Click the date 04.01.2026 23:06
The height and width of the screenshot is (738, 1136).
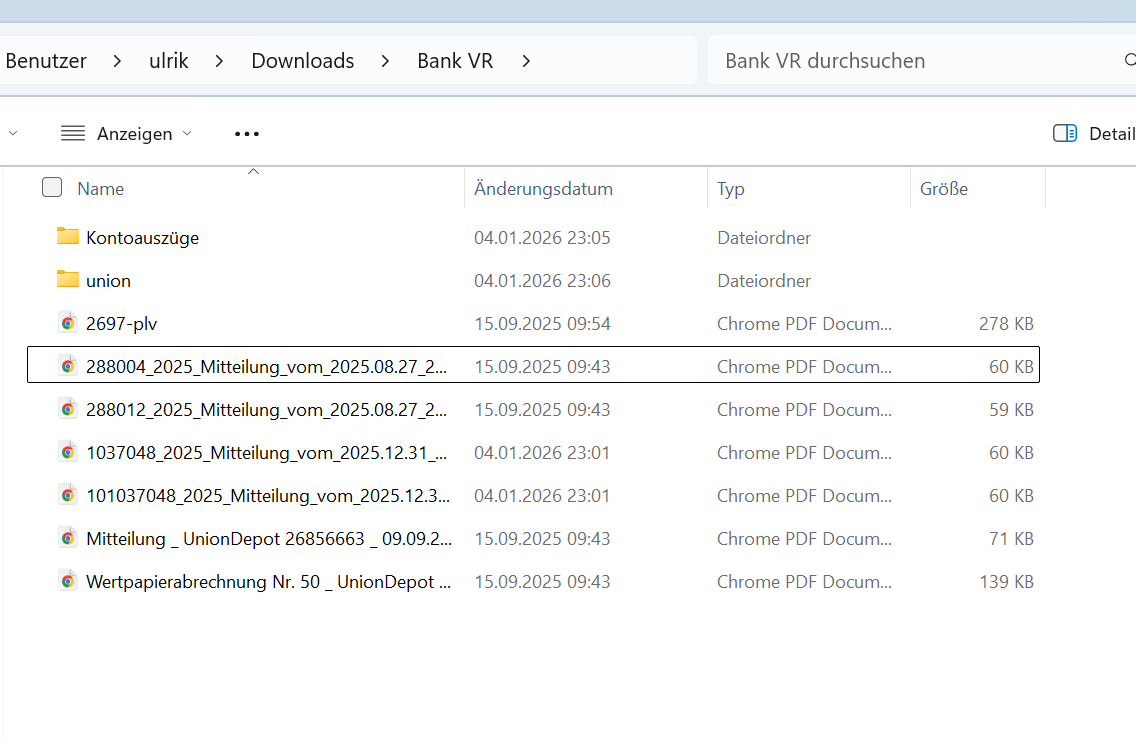point(542,280)
